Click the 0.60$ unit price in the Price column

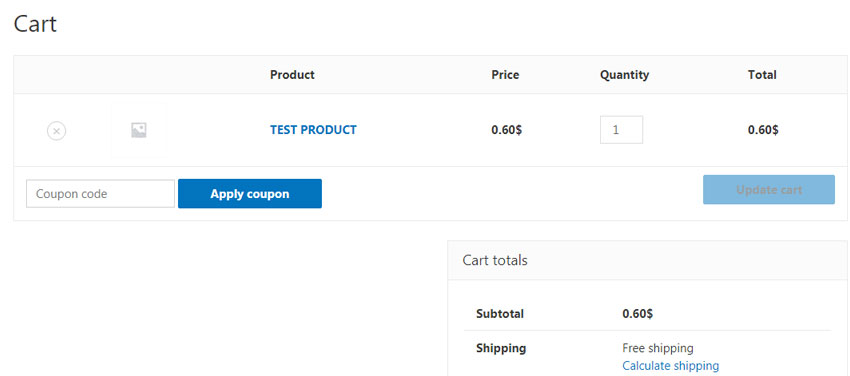[x=506, y=130]
